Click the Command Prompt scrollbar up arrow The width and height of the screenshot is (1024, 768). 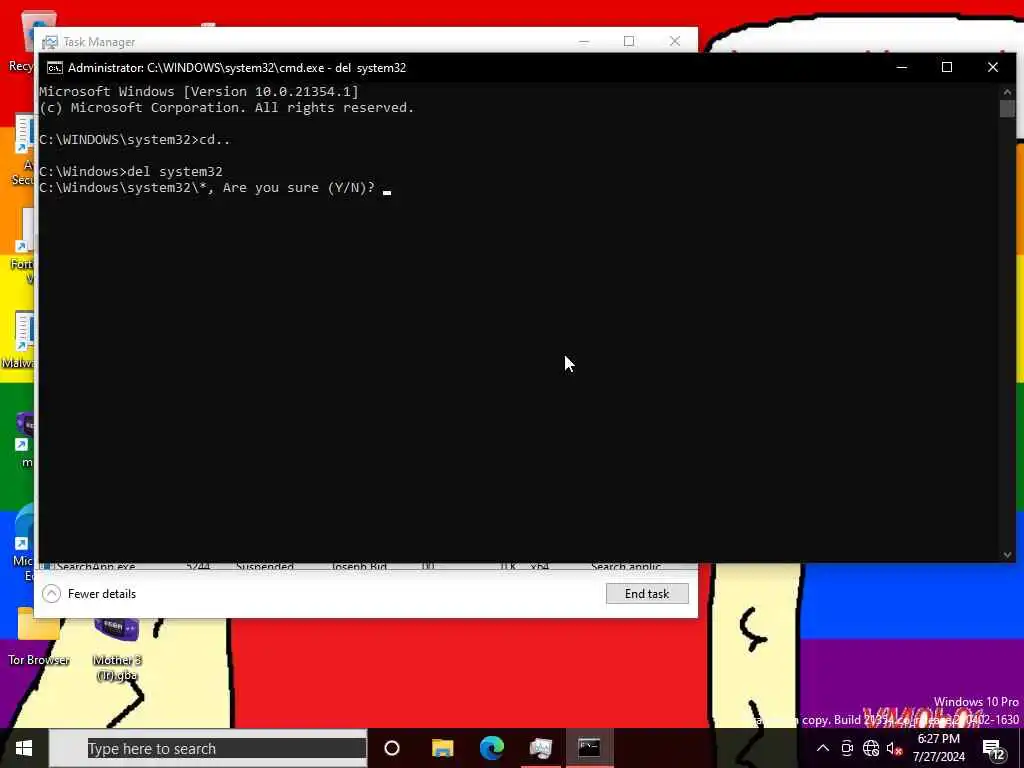[x=1007, y=91]
